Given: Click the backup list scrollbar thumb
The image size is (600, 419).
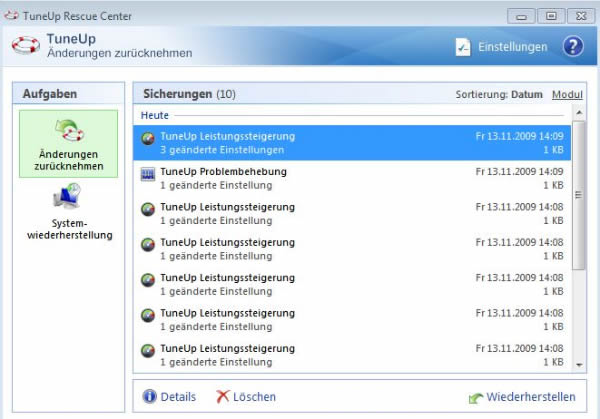Looking at the screenshot, I should [x=579, y=195].
